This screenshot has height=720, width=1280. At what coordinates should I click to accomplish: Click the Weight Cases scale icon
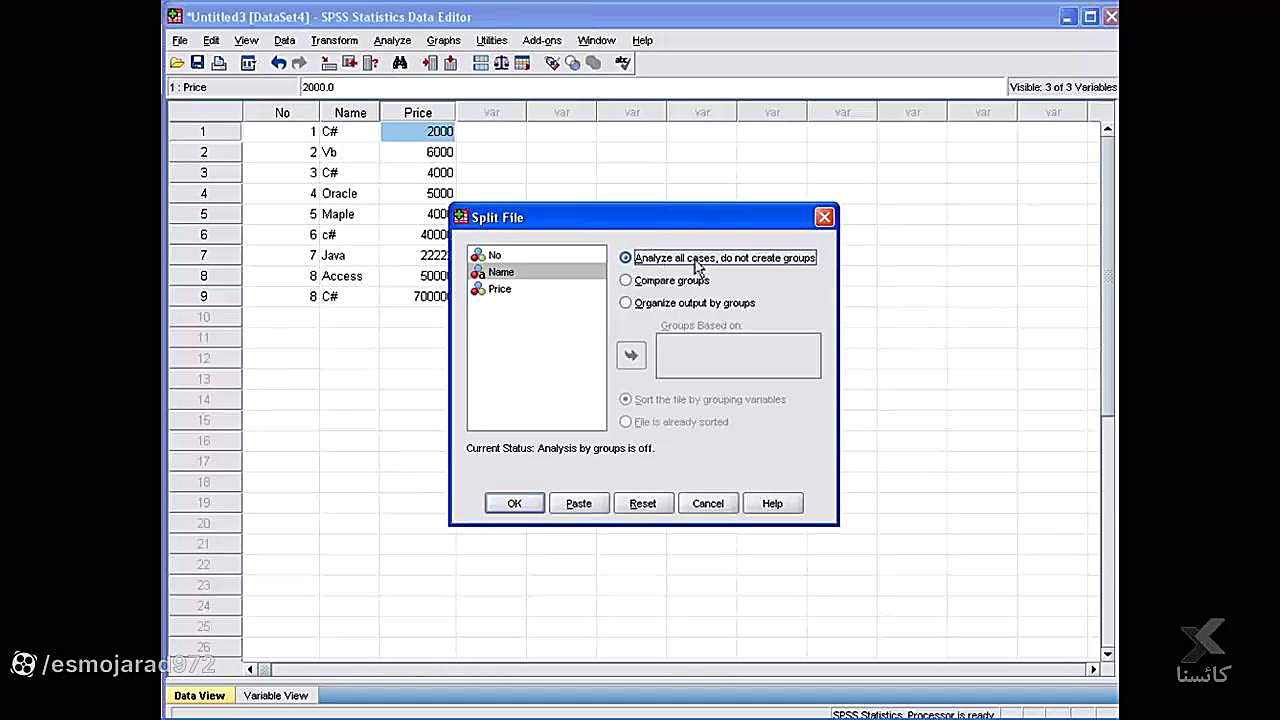coord(501,63)
